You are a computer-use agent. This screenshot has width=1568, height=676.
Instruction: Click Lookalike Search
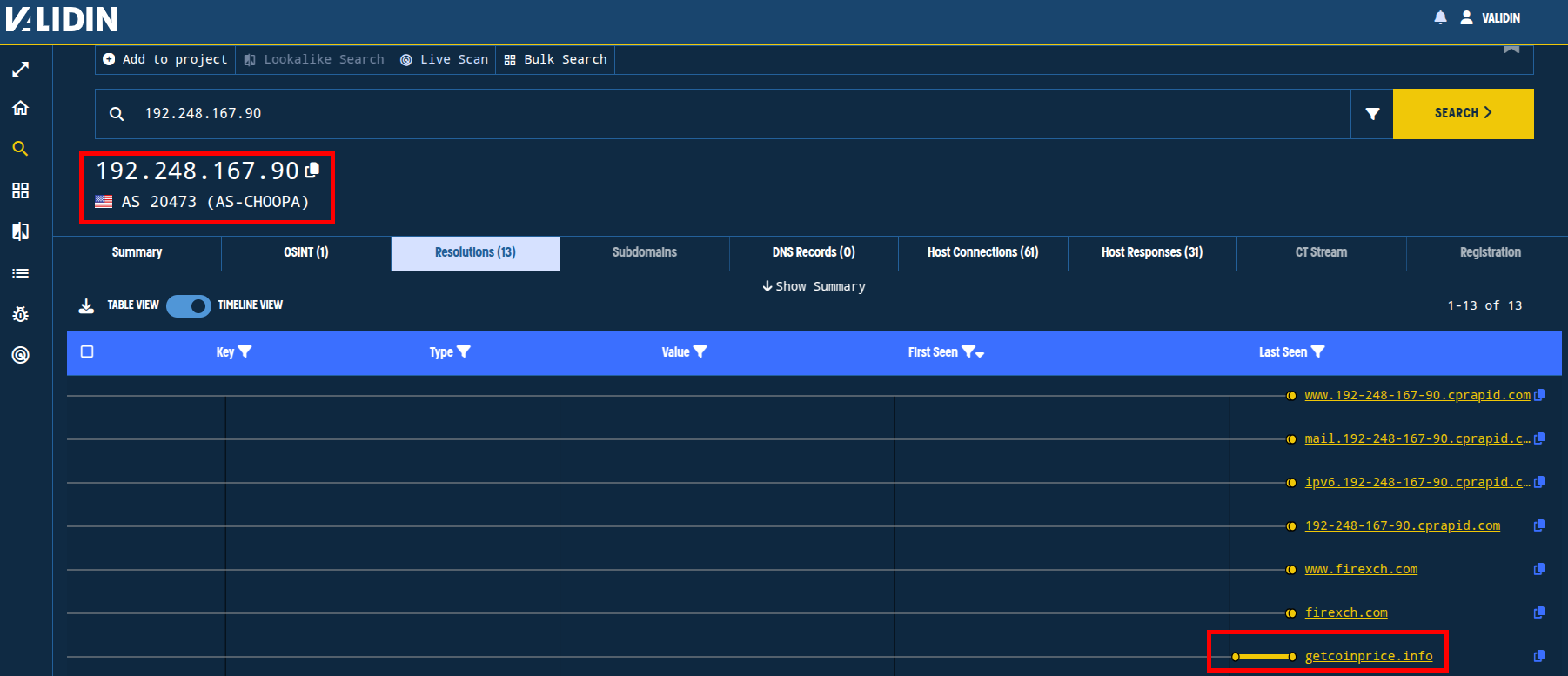click(x=314, y=59)
